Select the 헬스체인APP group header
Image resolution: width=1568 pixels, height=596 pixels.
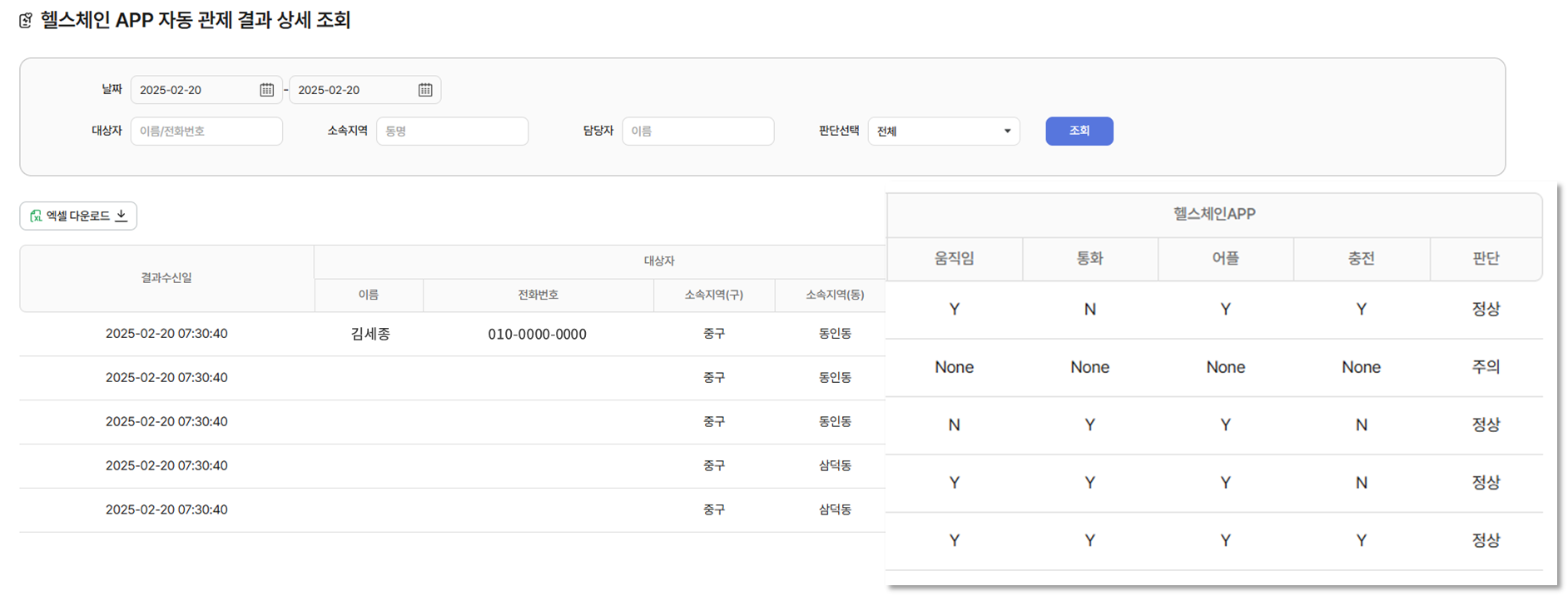coord(1214,215)
